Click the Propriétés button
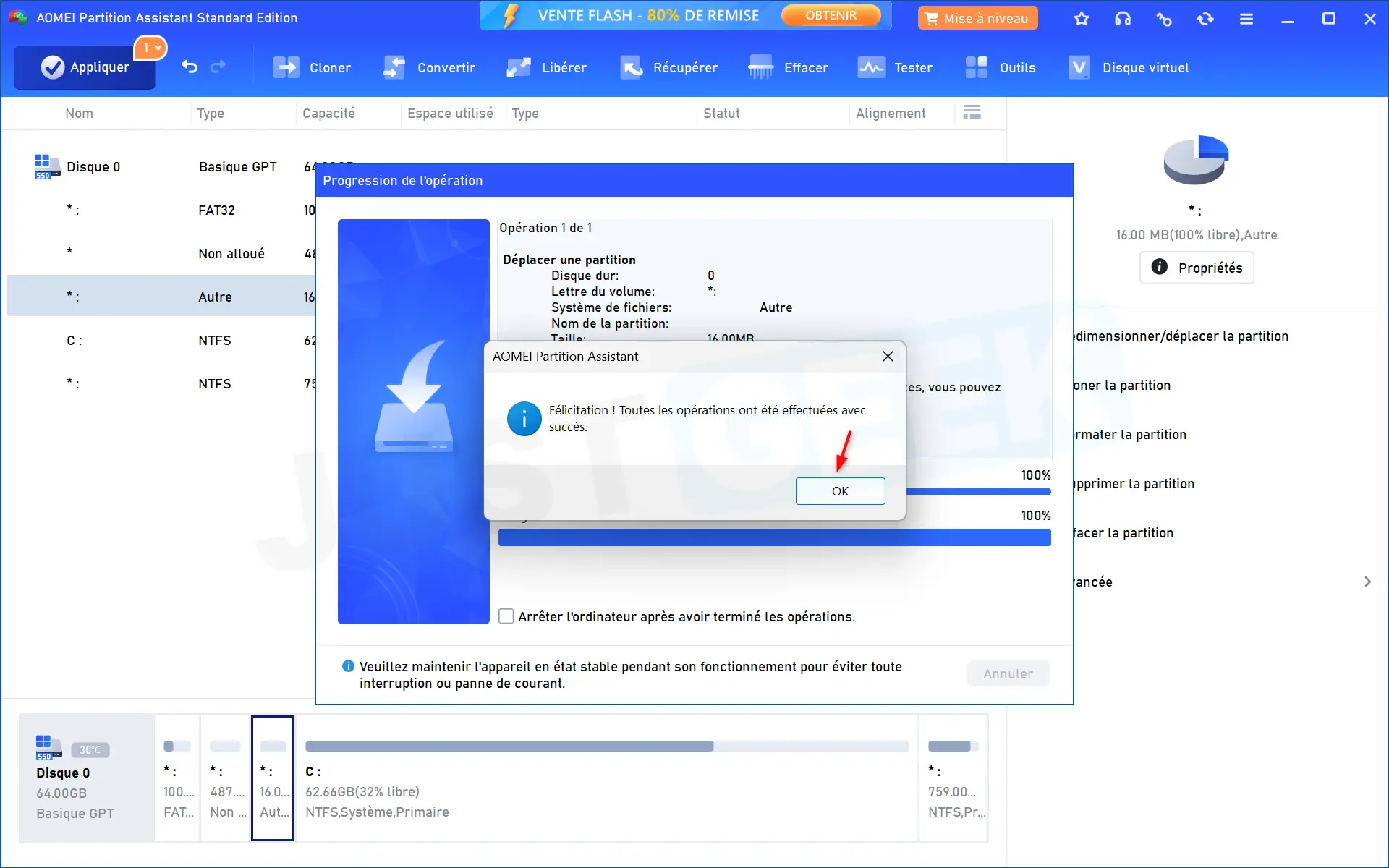 (x=1197, y=268)
